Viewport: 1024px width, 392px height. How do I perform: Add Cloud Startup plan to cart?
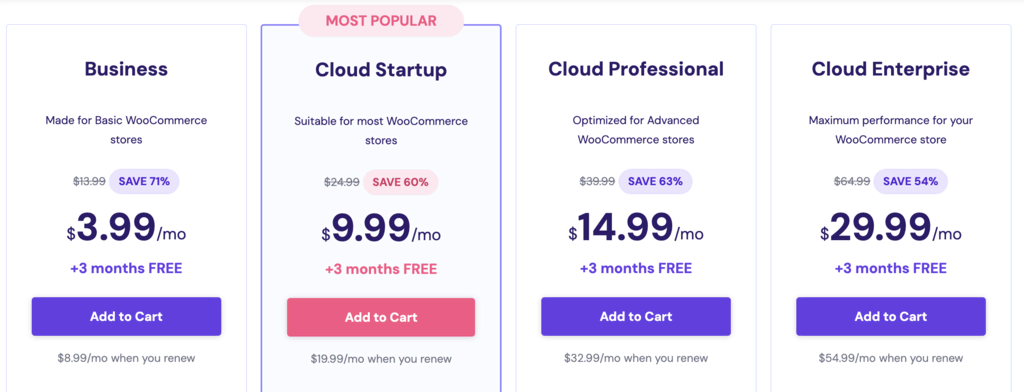coord(381,318)
